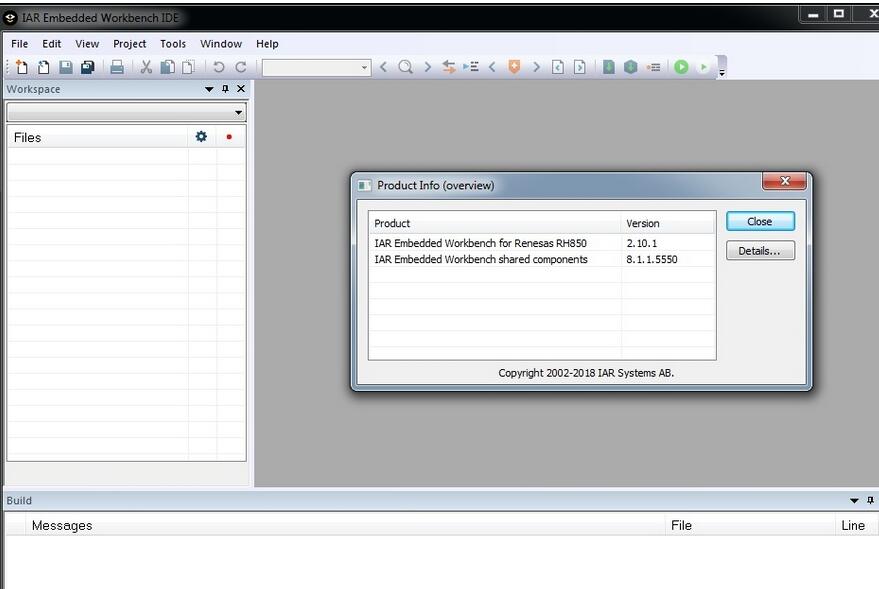Minimize the IAR Embedded Workbench window
The width and height of the screenshot is (879, 589).
(813, 15)
